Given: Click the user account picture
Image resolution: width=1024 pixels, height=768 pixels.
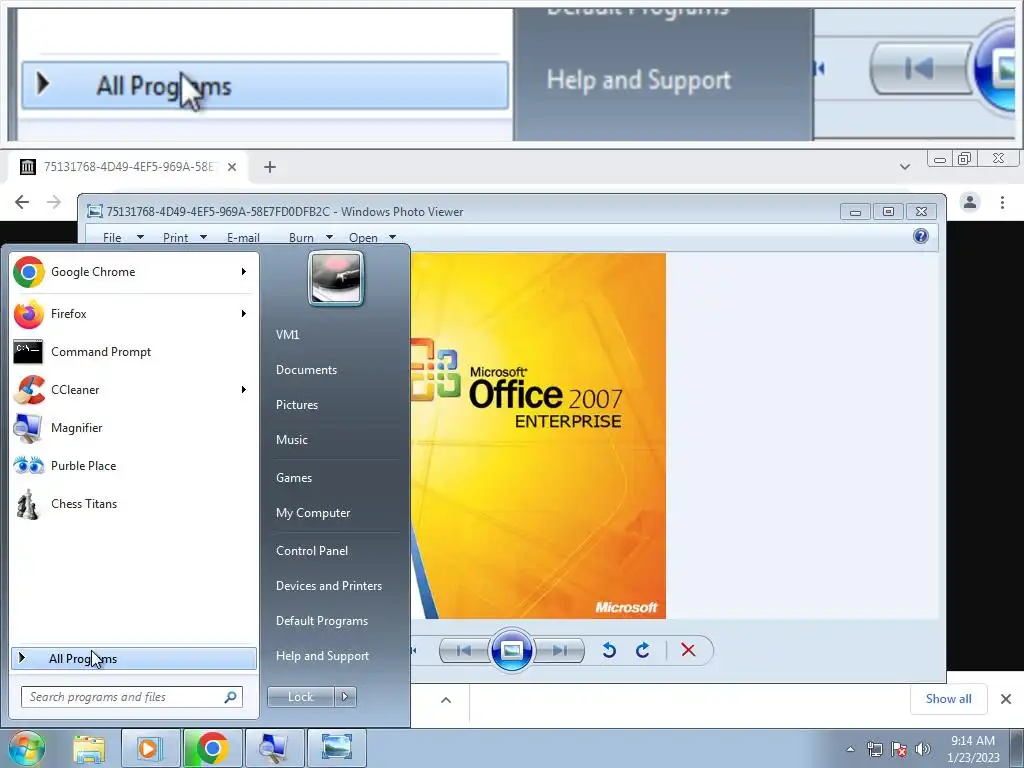Looking at the screenshot, I should [336, 279].
